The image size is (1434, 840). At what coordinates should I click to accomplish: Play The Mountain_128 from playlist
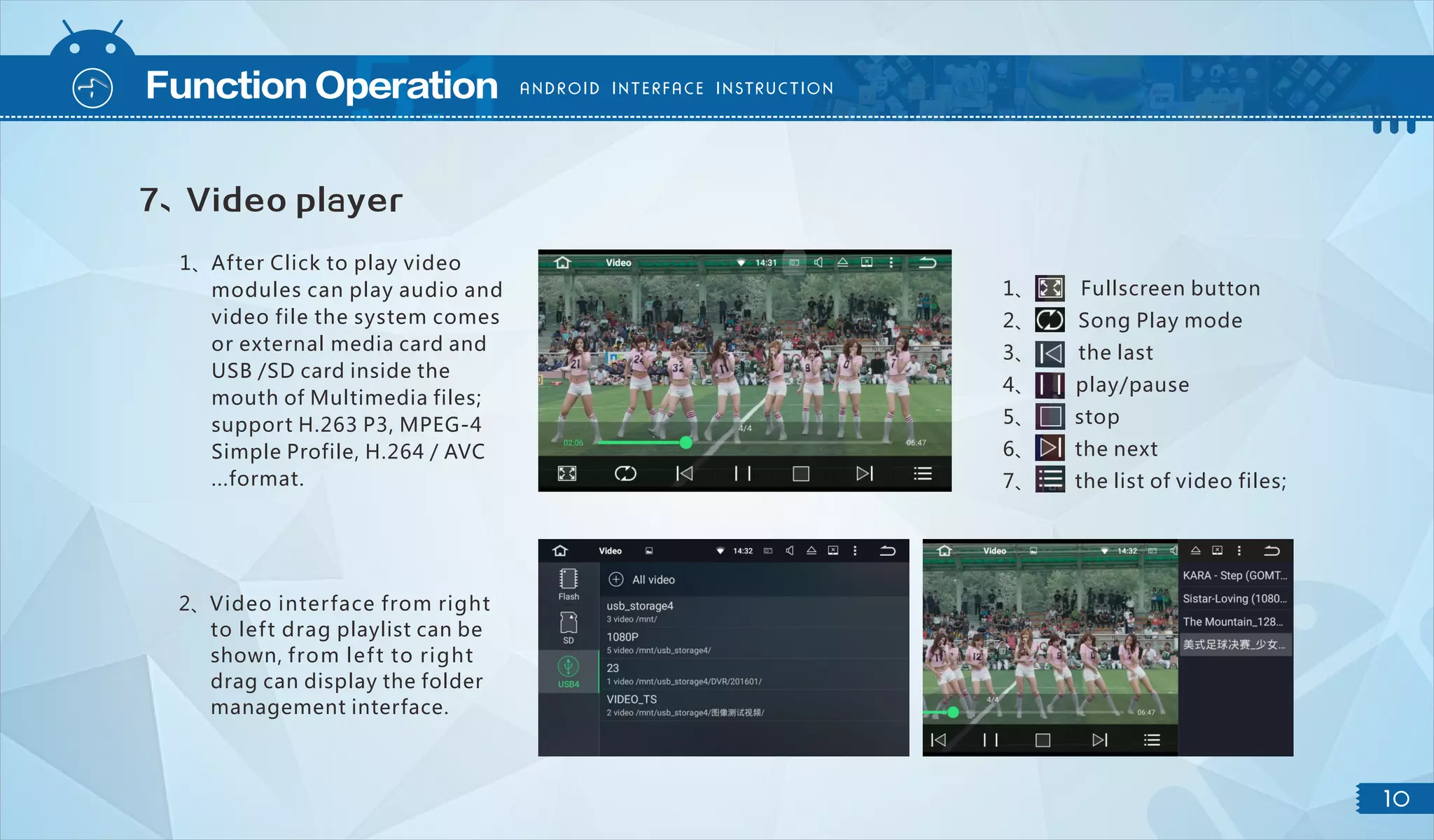coord(1234,622)
